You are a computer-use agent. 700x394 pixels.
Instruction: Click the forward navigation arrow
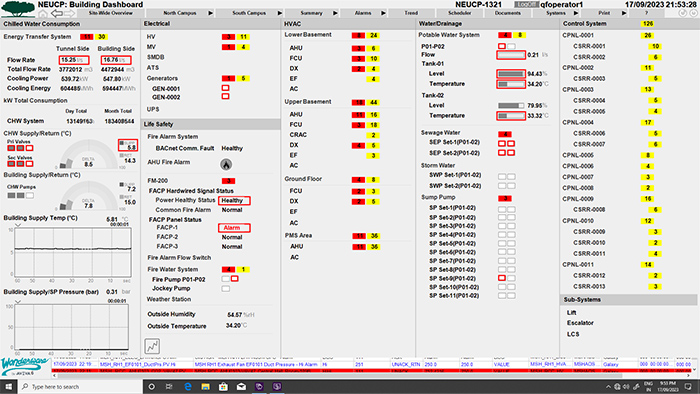point(70,13)
